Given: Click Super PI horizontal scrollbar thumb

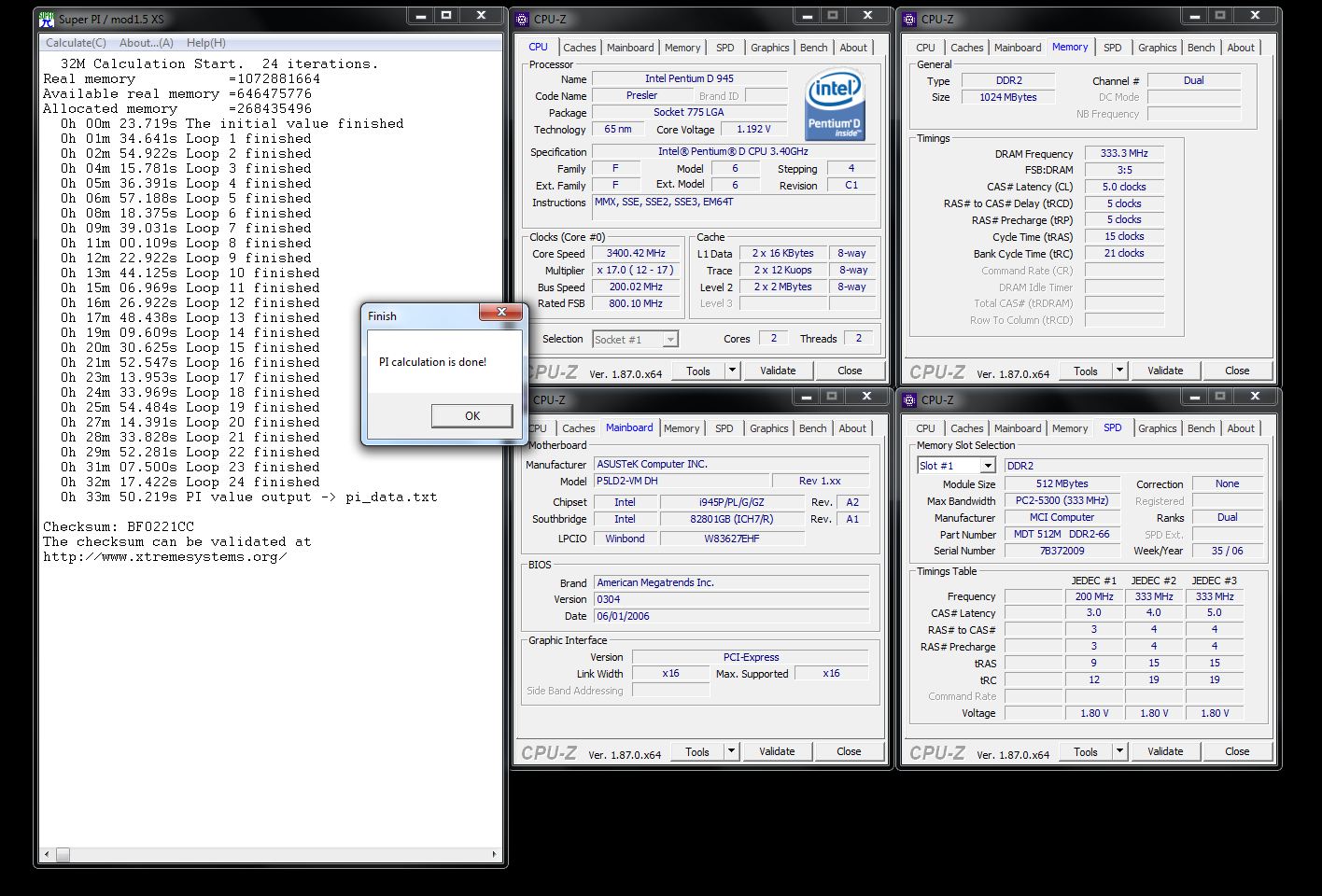Looking at the screenshot, I should pos(63,854).
